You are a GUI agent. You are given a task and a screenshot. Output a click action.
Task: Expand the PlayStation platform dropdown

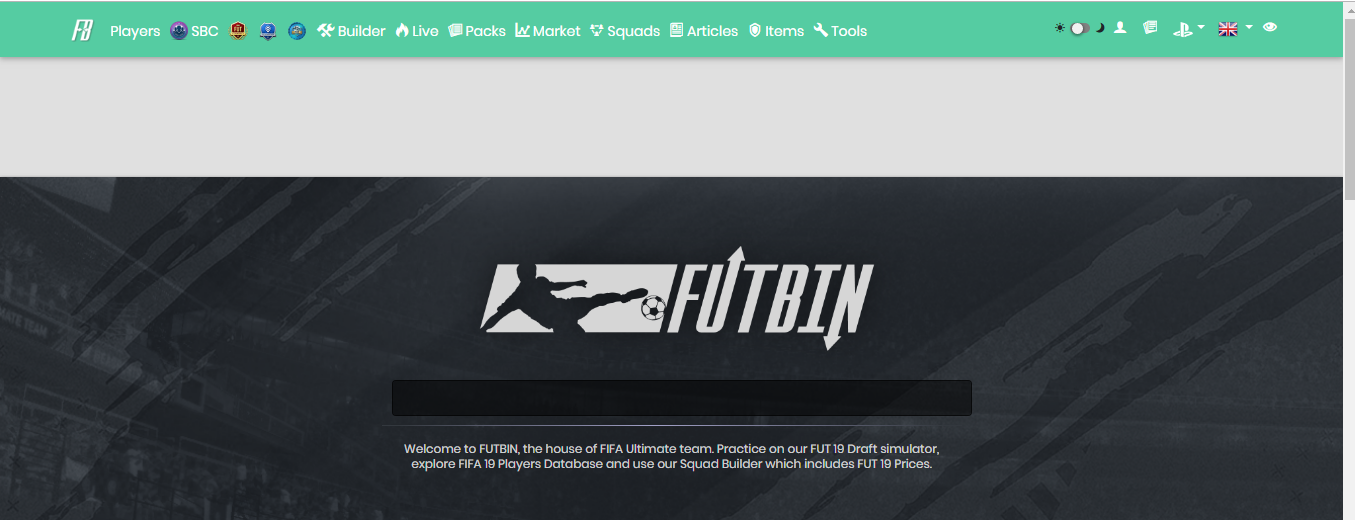point(1188,29)
